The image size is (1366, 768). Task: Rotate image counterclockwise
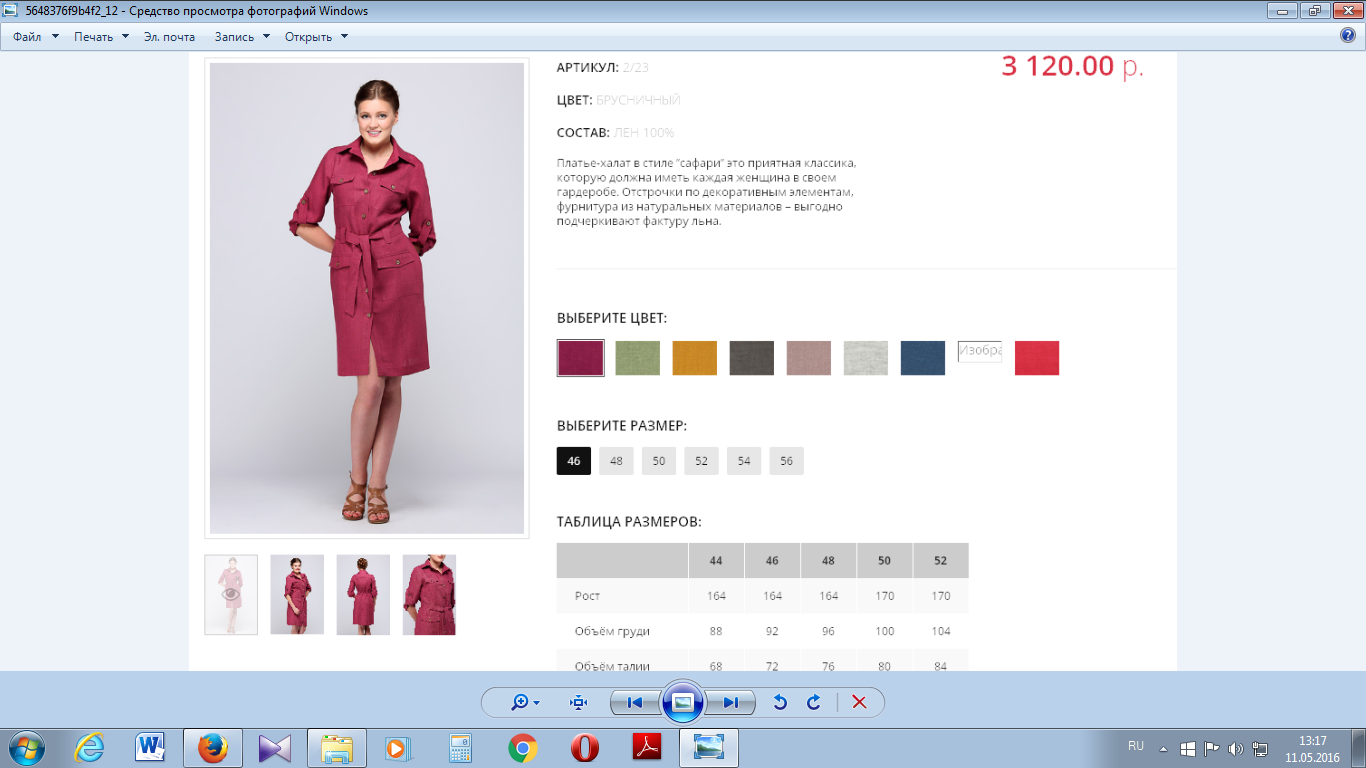(780, 702)
